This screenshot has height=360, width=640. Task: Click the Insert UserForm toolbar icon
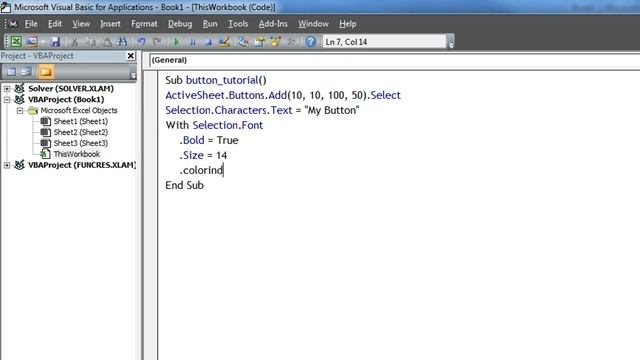pyautogui.click(x=31, y=41)
